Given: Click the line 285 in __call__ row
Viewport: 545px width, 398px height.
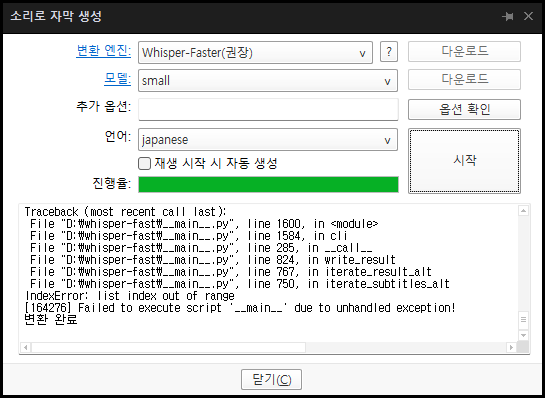Looking at the screenshot, I should (201, 248).
